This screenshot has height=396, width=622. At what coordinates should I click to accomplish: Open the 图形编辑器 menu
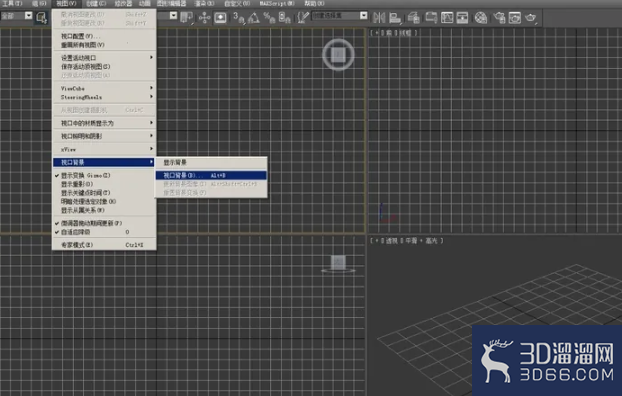[171, 4]
